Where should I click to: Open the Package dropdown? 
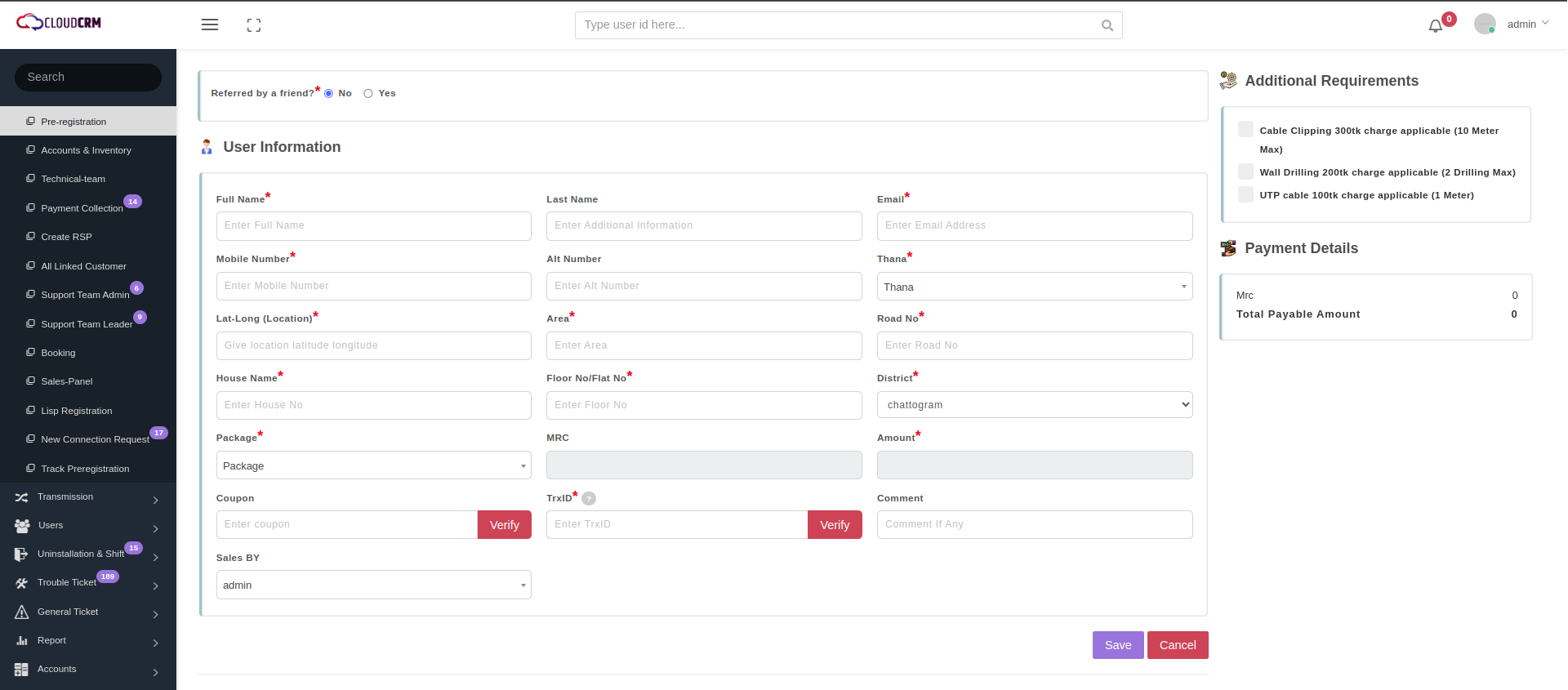(373, 465)
